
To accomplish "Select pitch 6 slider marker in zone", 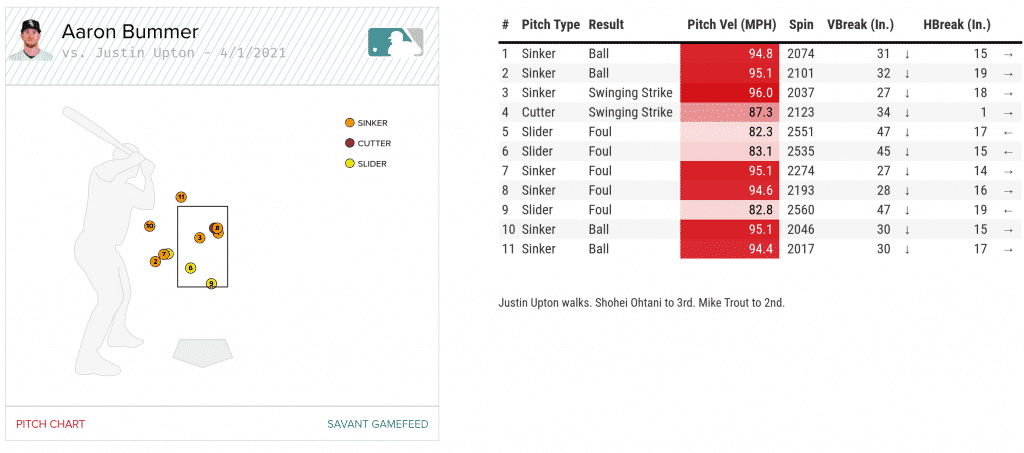I will (x=190, y=267).
